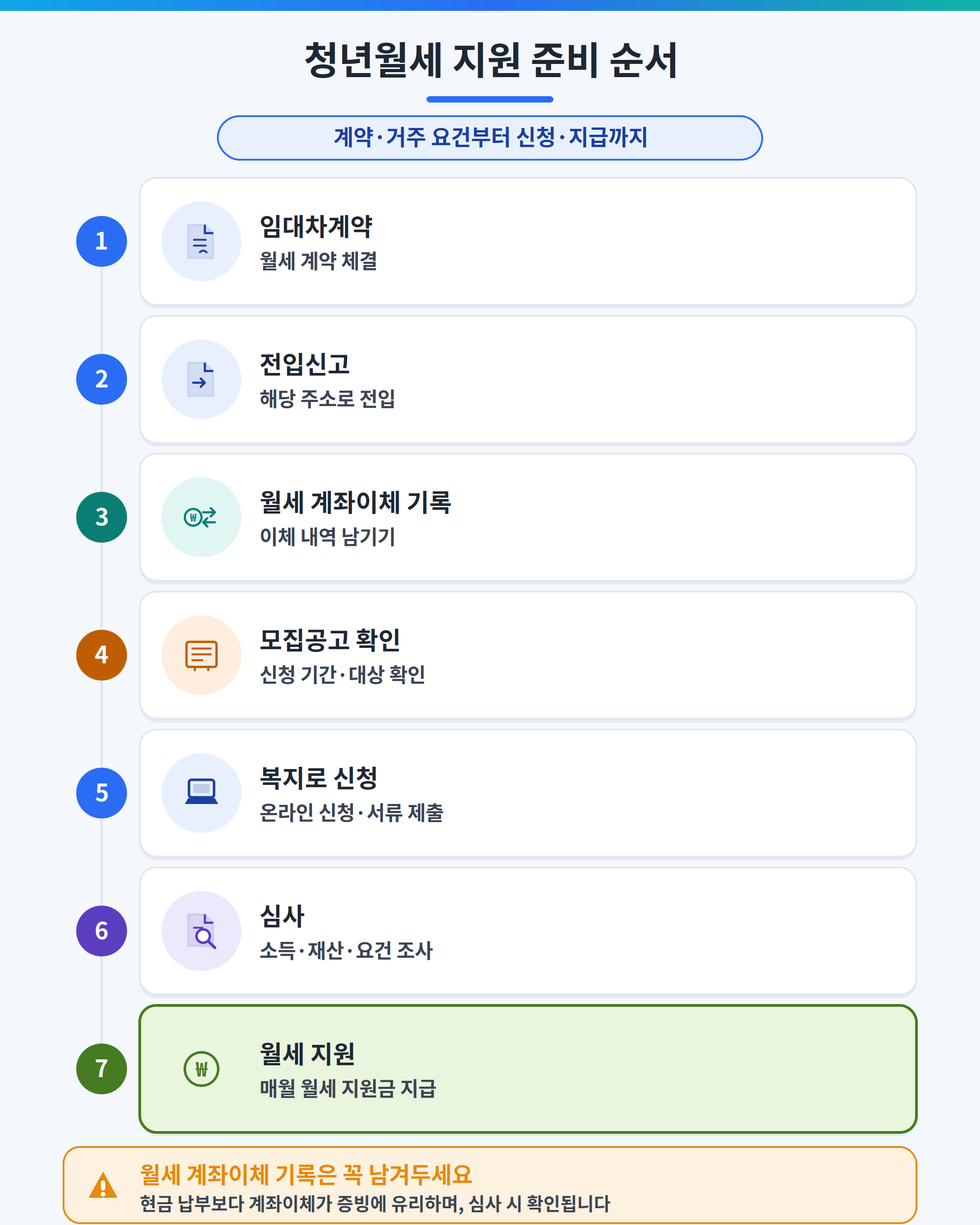Click the orange announcement board icon
Screen dimensions: 980x1225
pyautogui.click(x=201, y=655)
